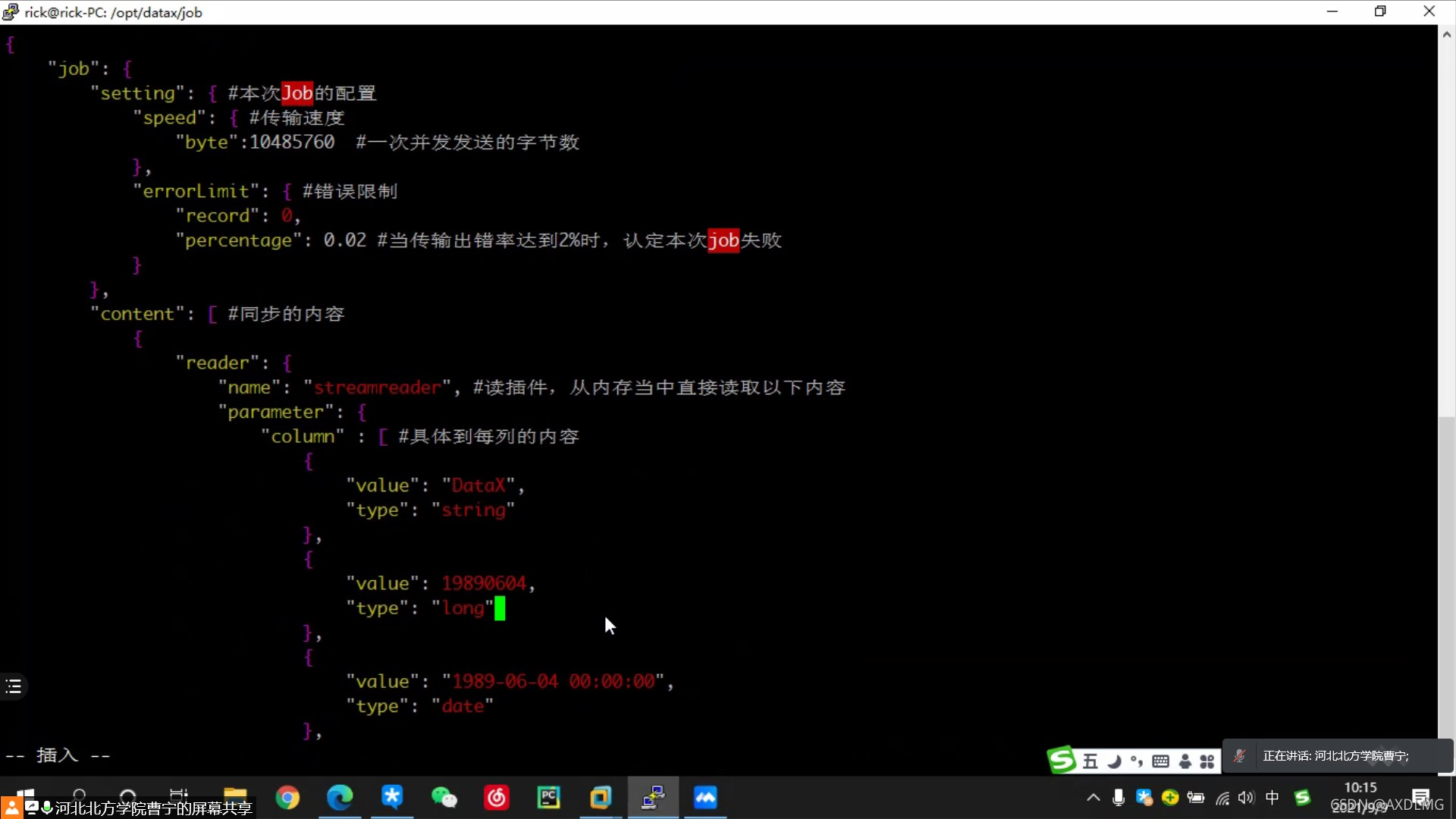The height and width of the screenshot is (819, 1456).
Task: Click the "percentage" key
Action: [239, 240]
